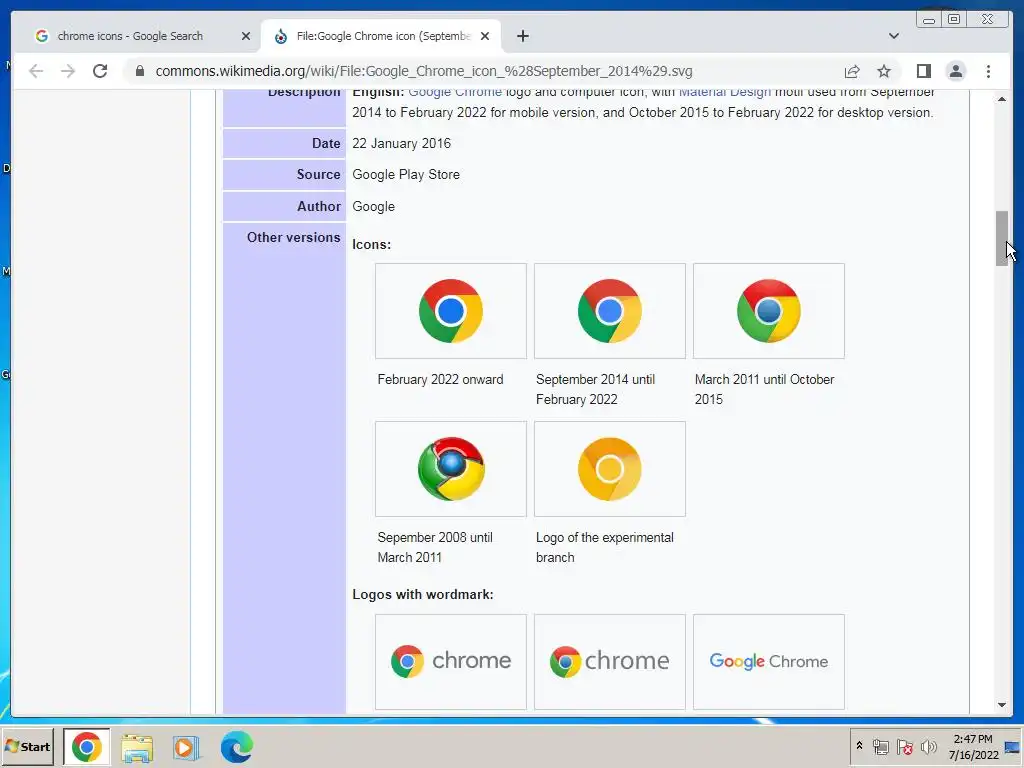
Task: Open the Chrome profile avatar icon
Action: [955, 71]
